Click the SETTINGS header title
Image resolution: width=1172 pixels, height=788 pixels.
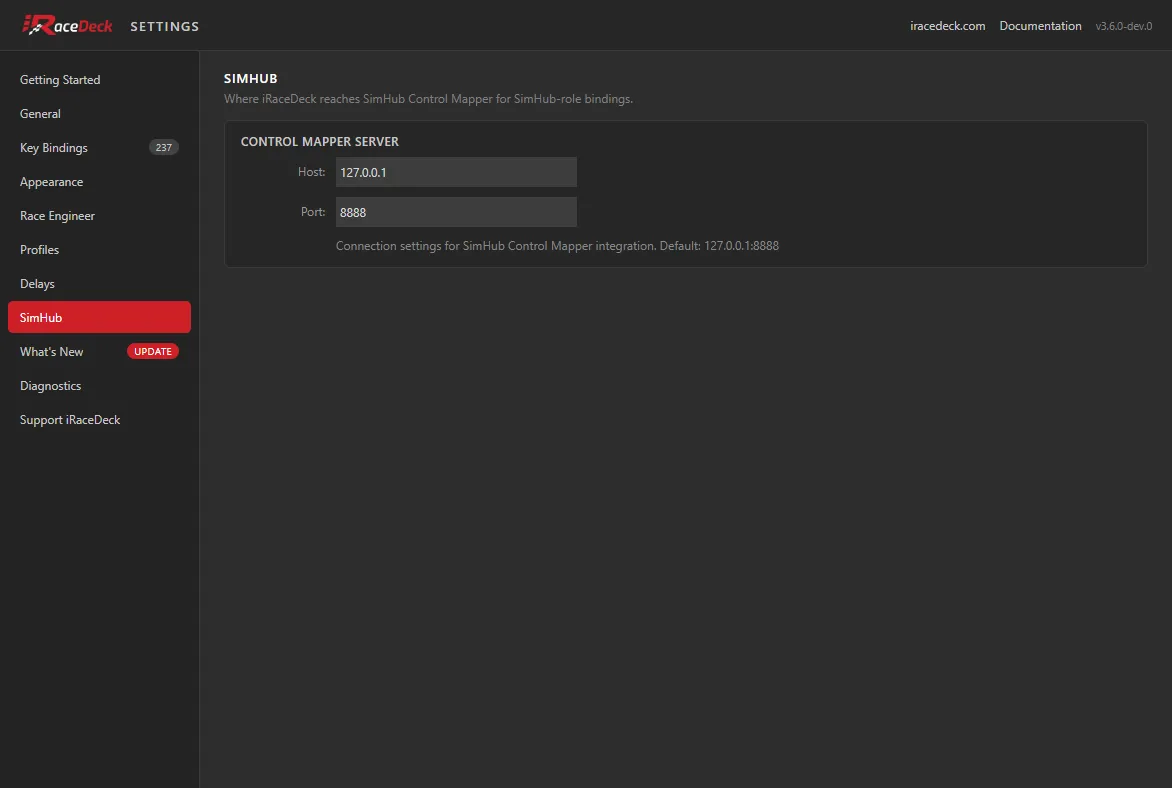point(164,26)
